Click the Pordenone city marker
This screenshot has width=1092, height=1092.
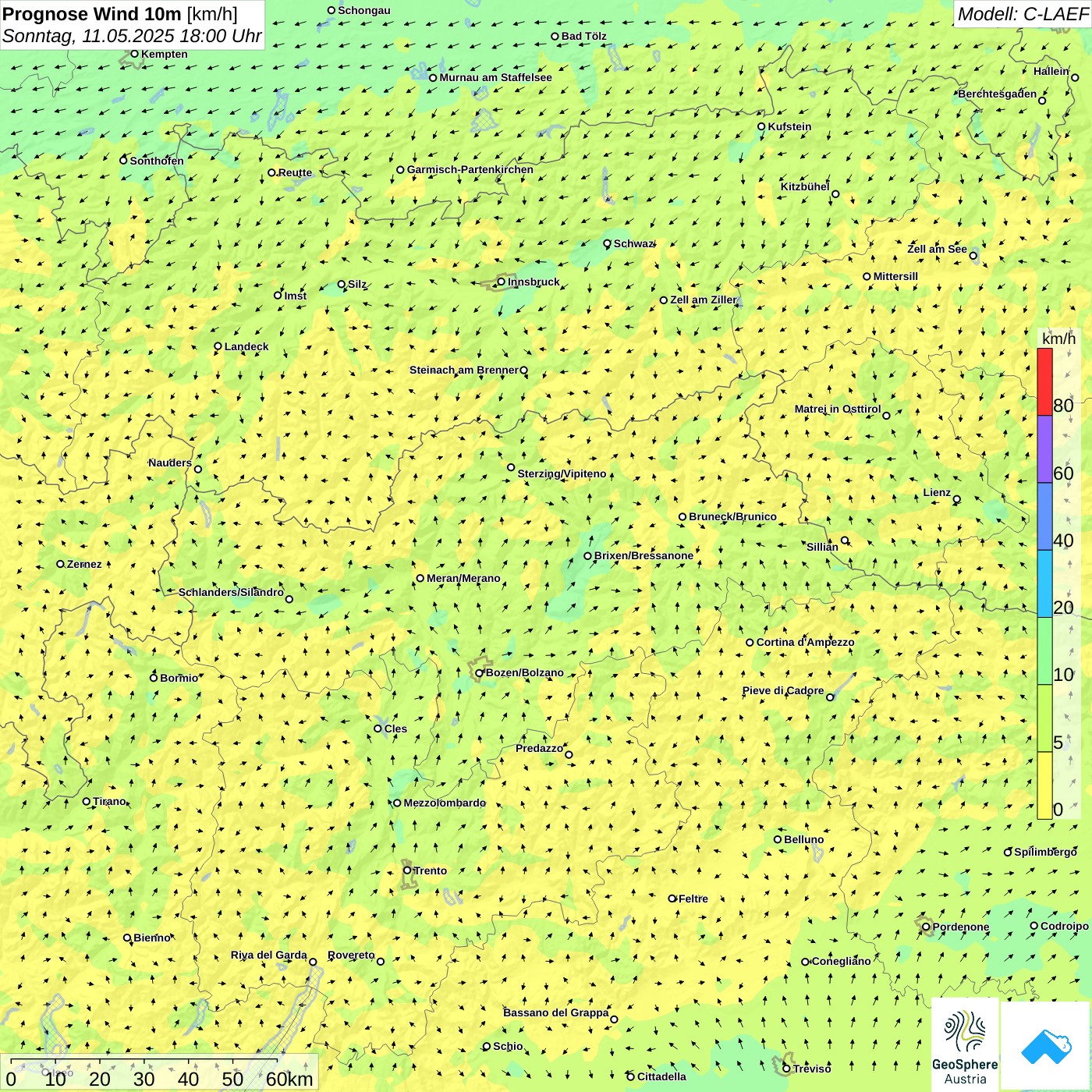pos(926,927)
